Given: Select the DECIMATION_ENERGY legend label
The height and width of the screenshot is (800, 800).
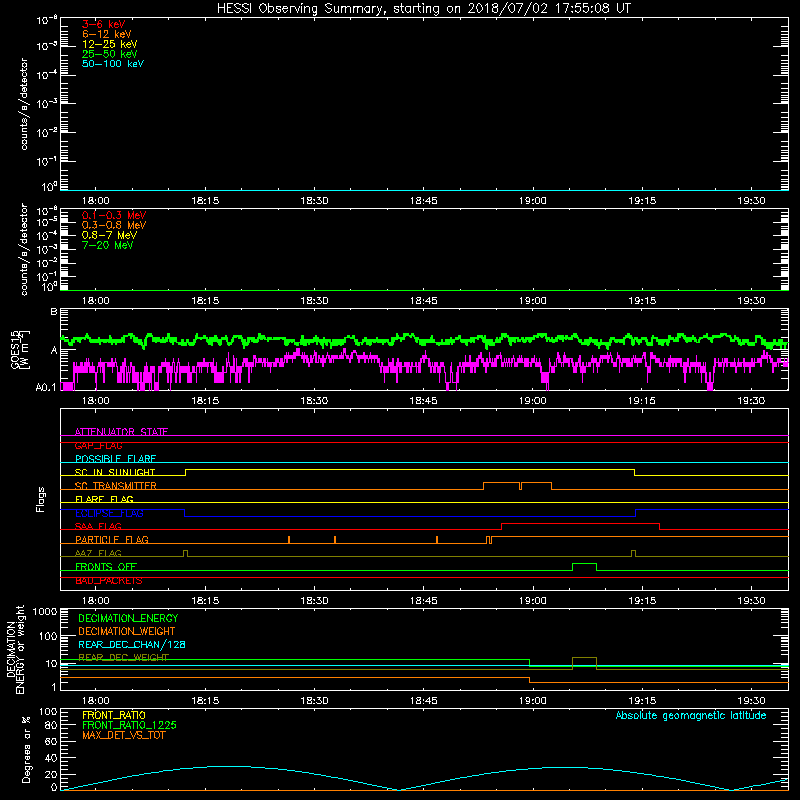Looking at the screenshot, I should pyautogui.click(x=128, y=618).
